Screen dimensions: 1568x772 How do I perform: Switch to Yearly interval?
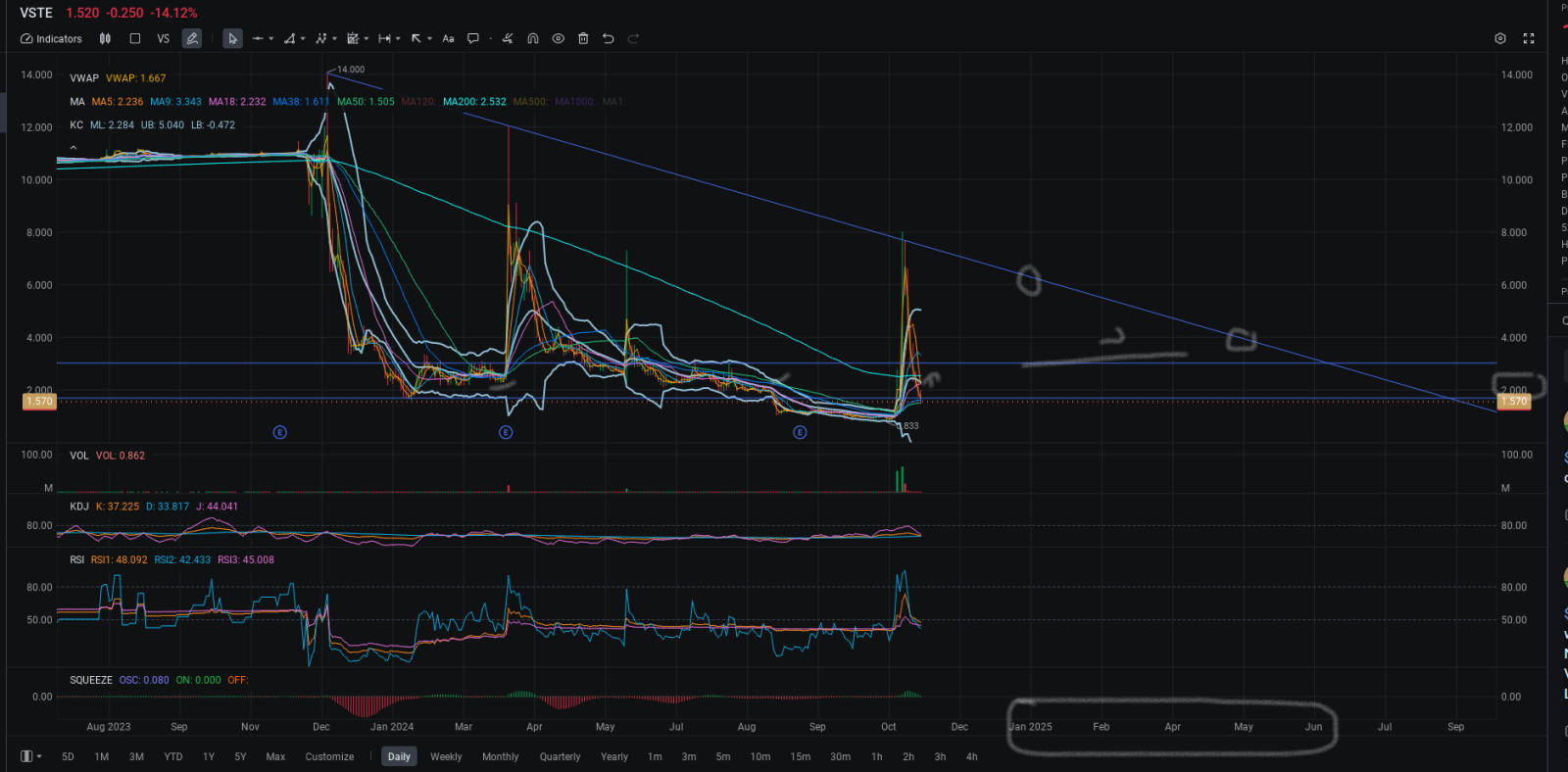click(614, 756)
